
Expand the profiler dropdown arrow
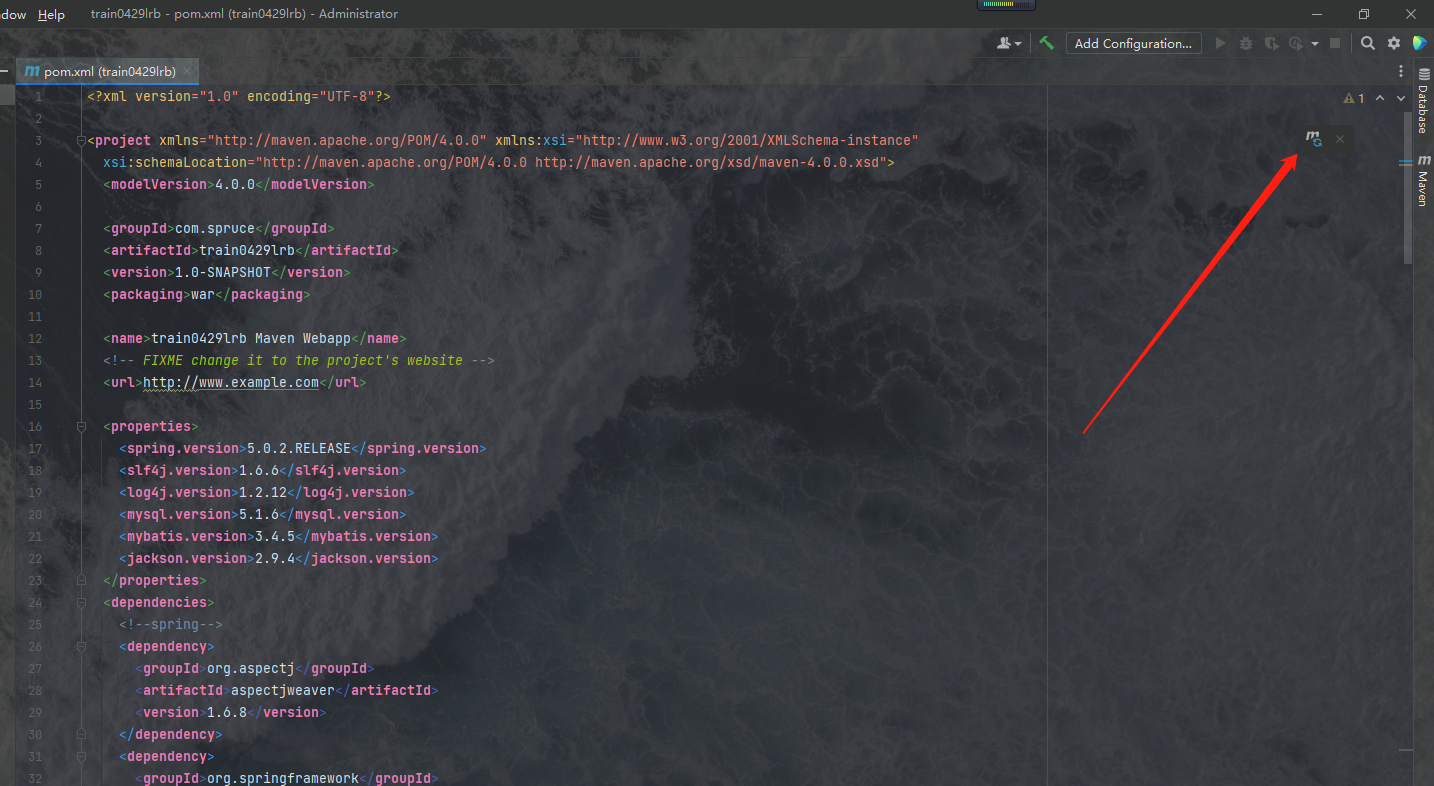pos(1315,44)
